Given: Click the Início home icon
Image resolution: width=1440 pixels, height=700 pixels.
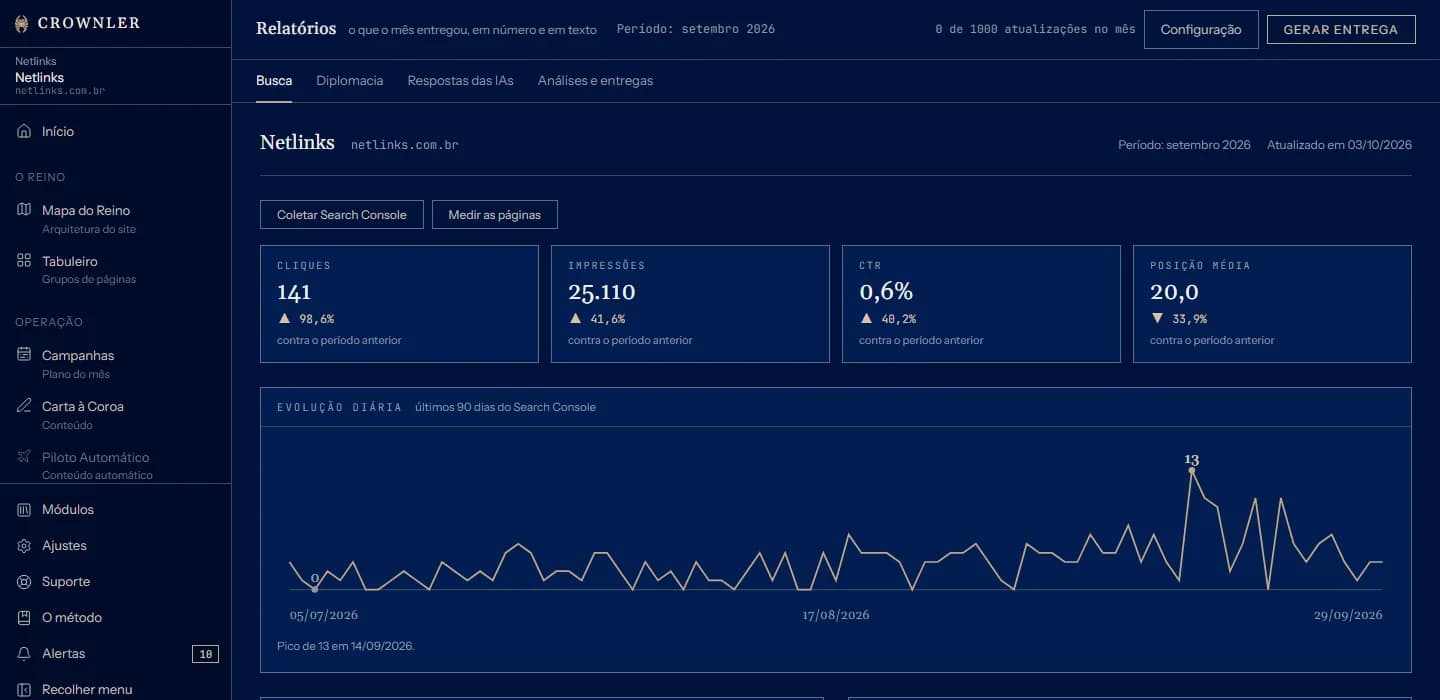Looking at the screenshot, I should coord(24,131).
